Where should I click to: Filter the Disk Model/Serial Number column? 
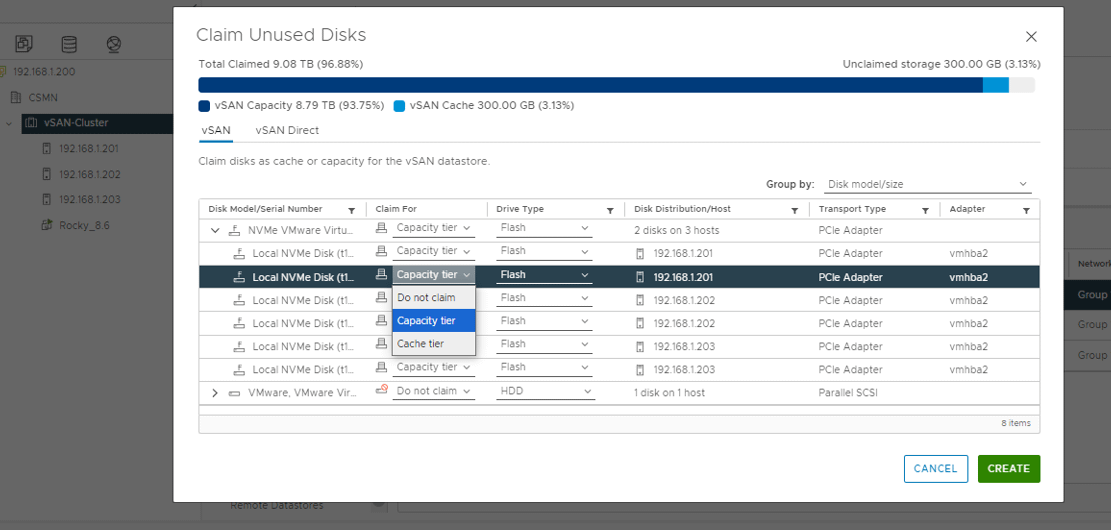[x=351, y=210]
